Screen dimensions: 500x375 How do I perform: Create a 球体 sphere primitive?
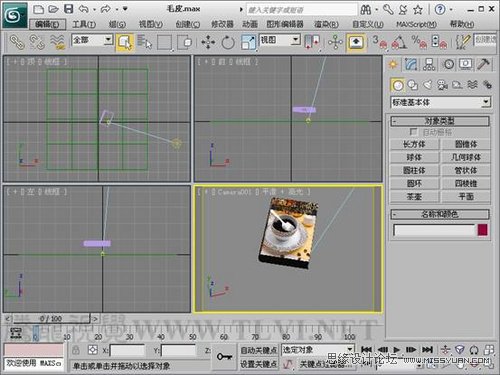[x=414, y=157]
